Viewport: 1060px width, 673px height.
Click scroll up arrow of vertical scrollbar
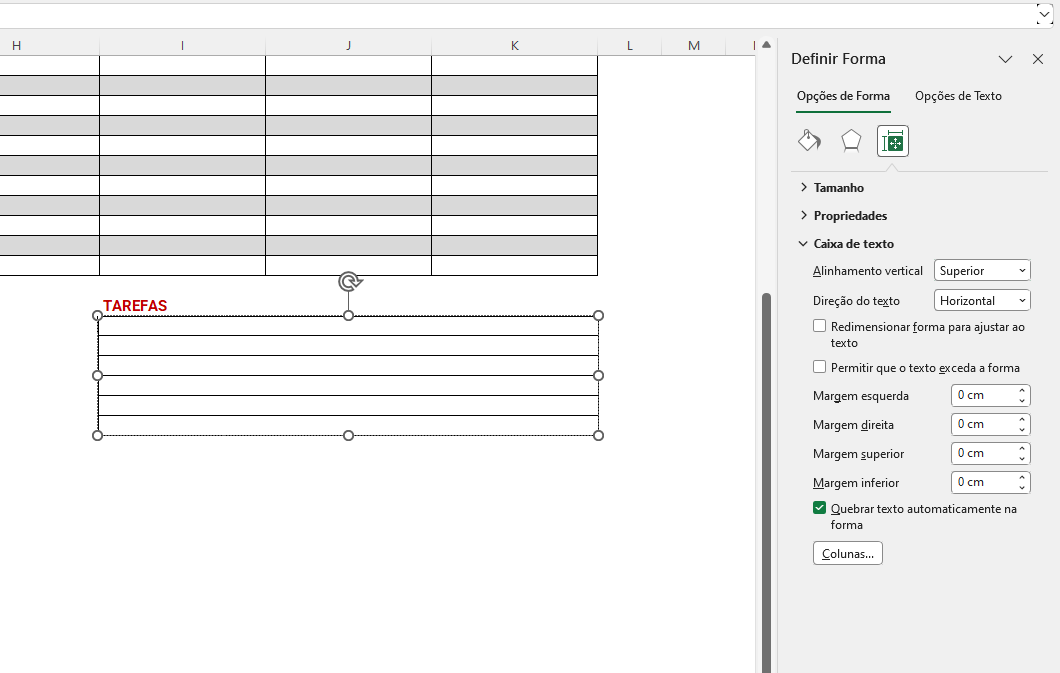(x=766, y=45)
